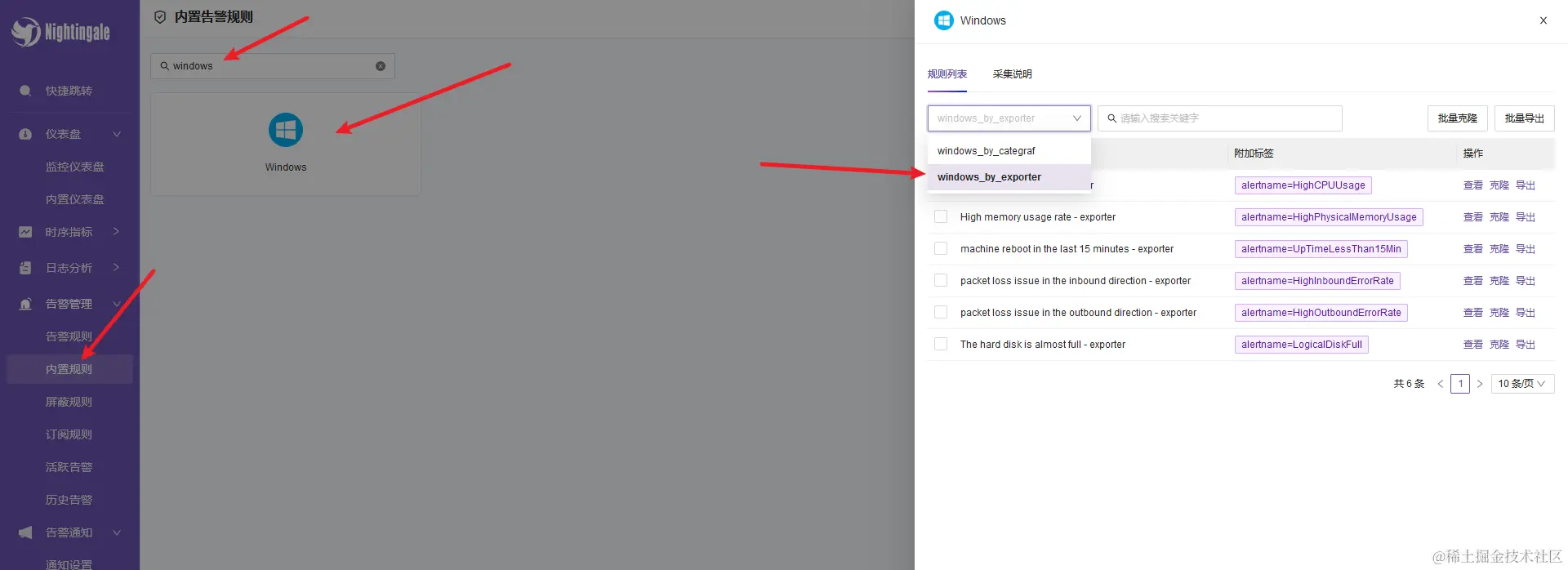The image size is (1568, 570).
Task: Switch to the 采集说明 tab
Action: tap(1013, 74)
